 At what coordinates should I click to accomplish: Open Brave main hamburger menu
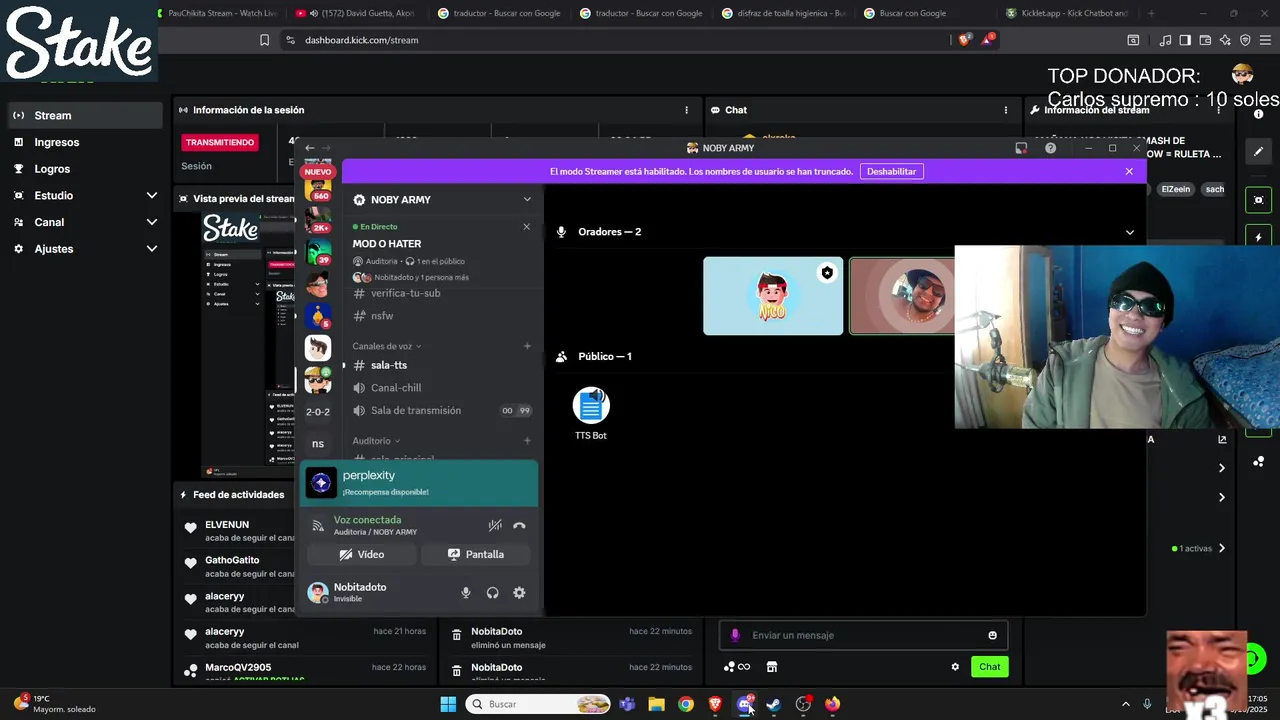(x=1264, y=40)
